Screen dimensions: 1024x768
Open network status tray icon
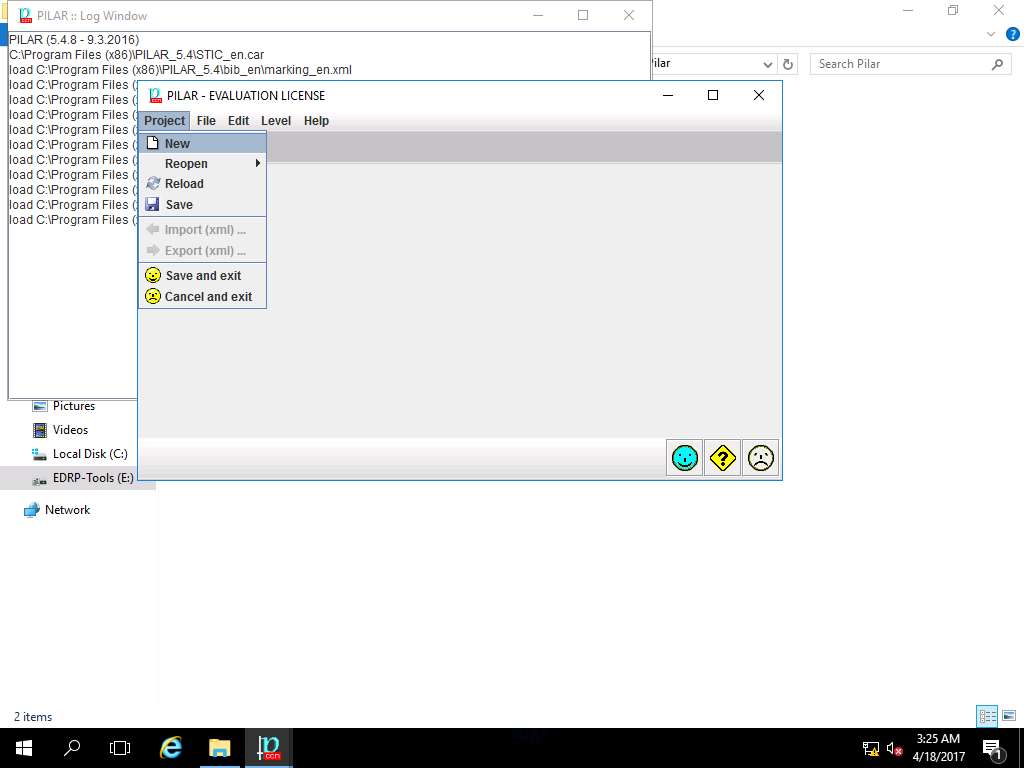[871, 748]
